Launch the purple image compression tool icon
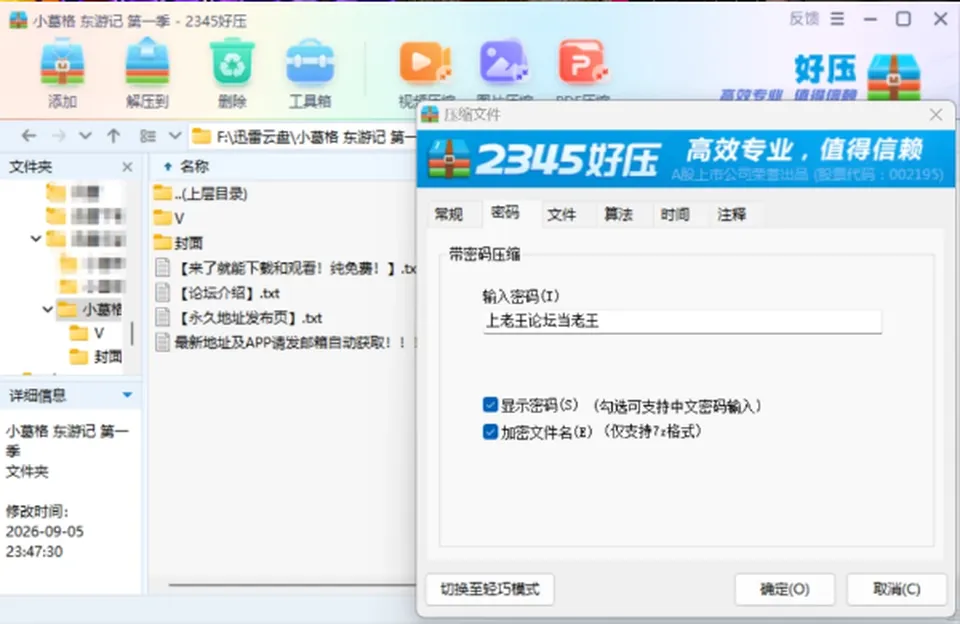Screen dimensions: 960x624 click(x=504, y=62)
